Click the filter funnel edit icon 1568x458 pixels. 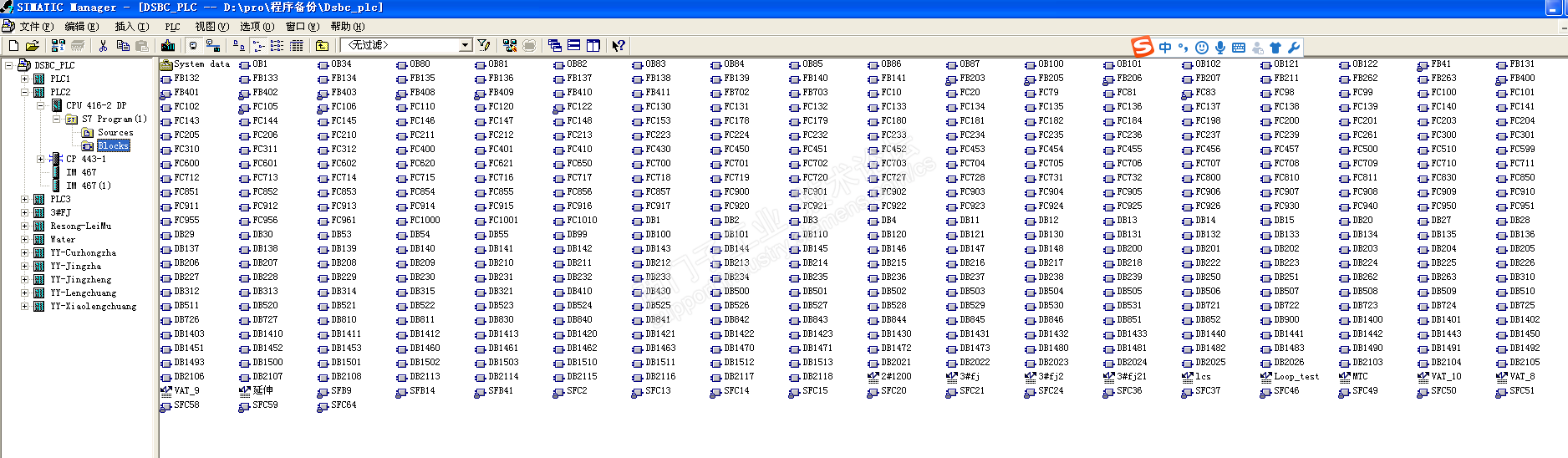(484, 45)
